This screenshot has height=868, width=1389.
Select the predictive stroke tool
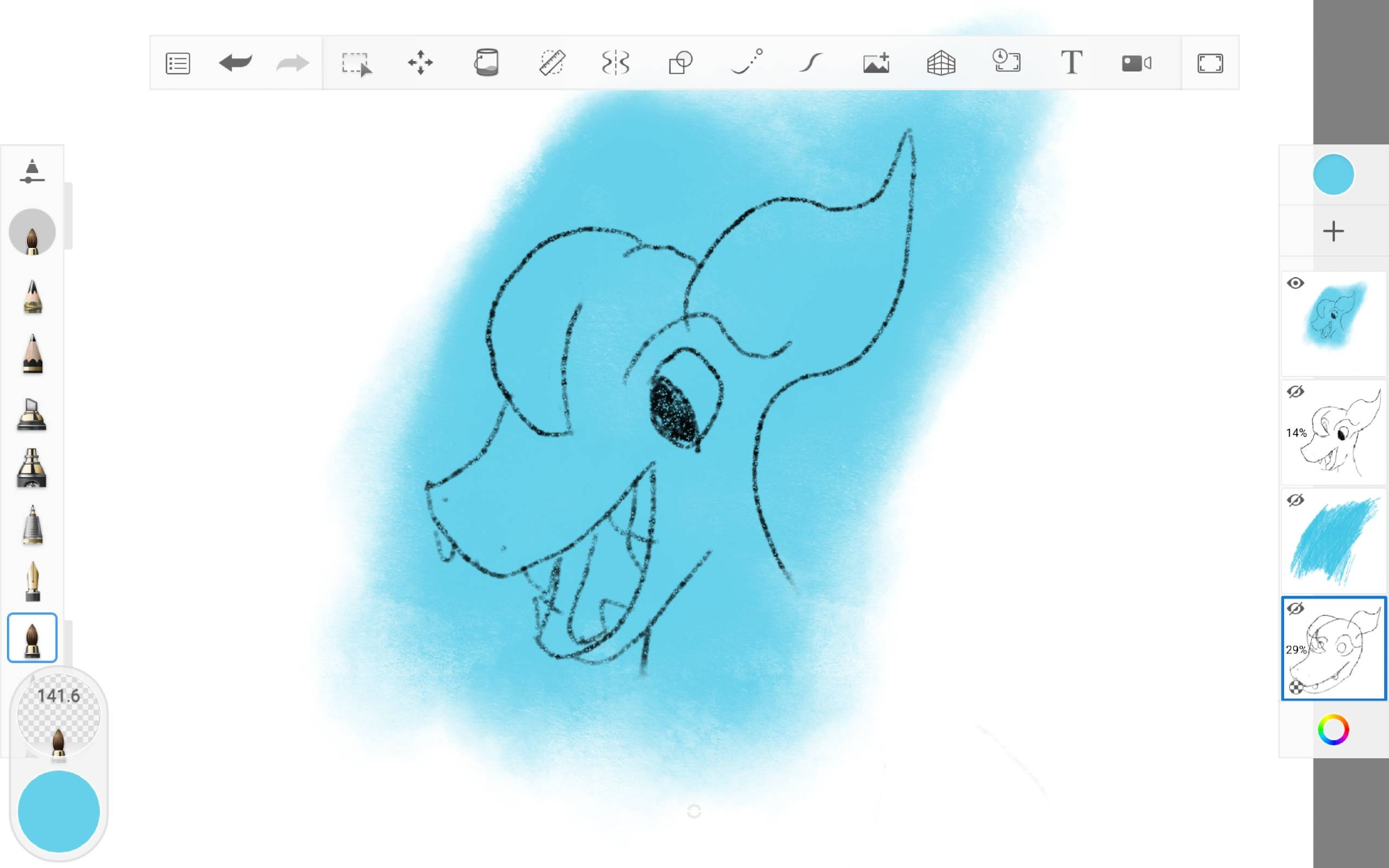pyautogui.click(x=811, y=63)
